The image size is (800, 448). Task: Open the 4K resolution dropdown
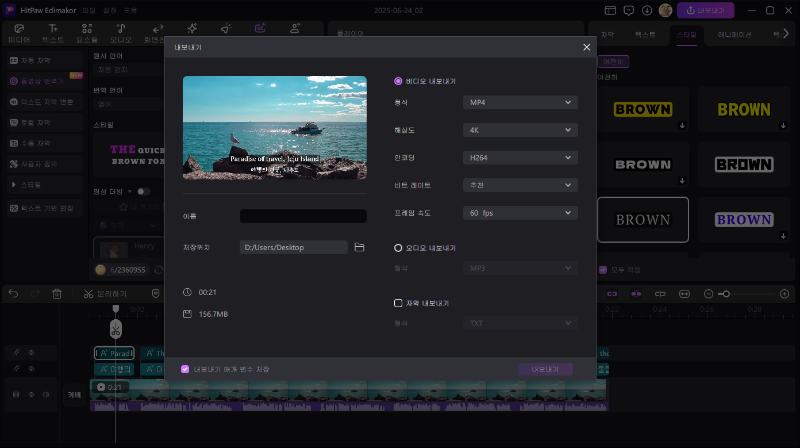pos(520,130)
